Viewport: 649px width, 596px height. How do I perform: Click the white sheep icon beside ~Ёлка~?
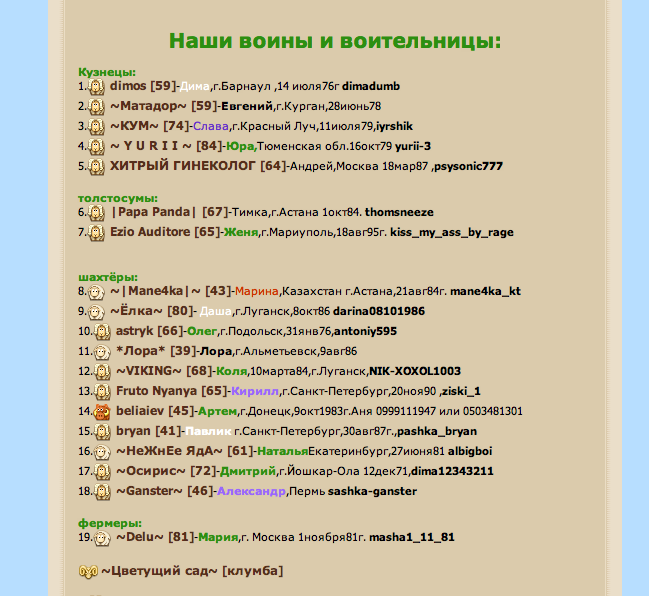(96, 312)
